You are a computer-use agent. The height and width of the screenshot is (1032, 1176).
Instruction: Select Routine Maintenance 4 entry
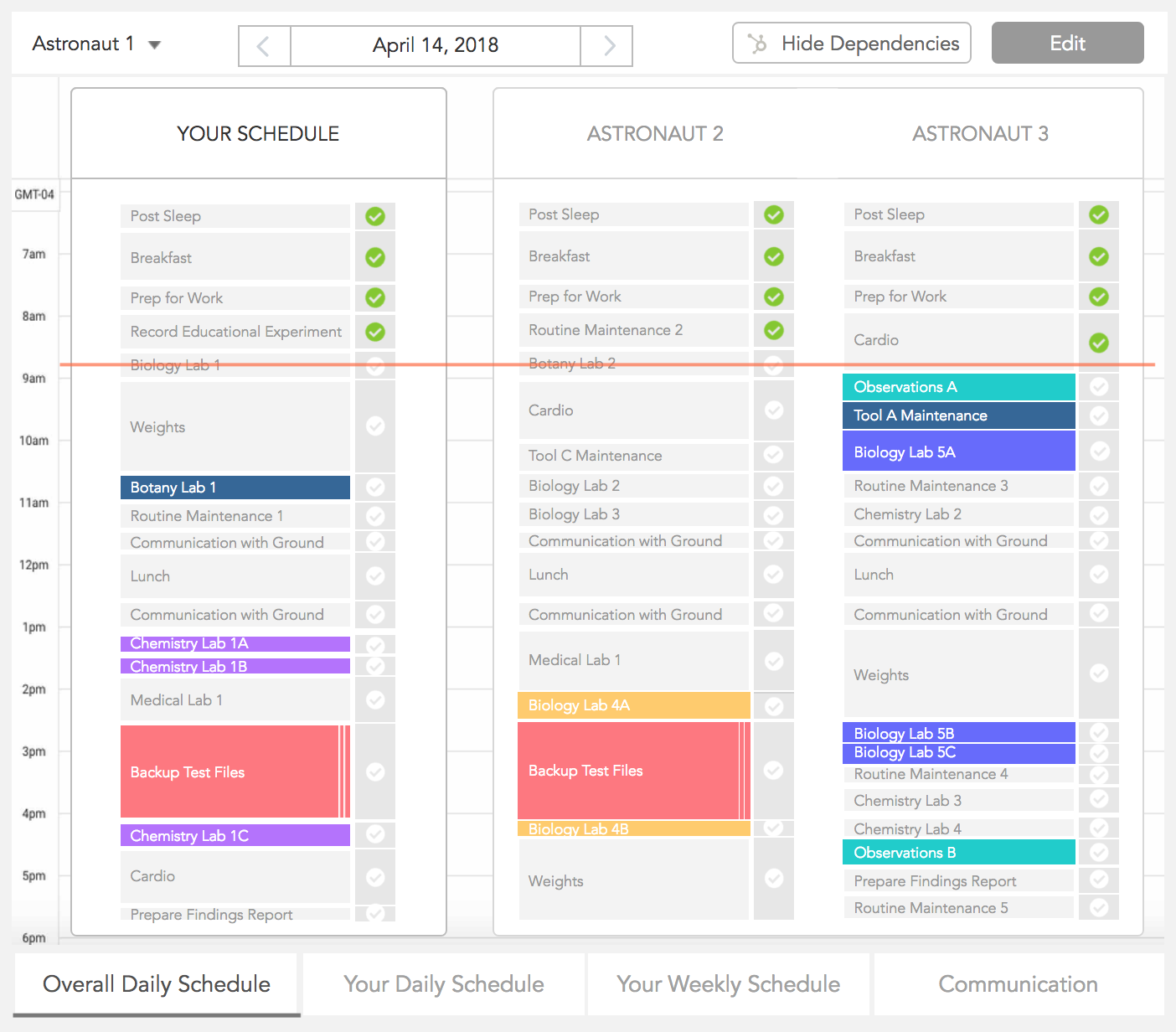(959, 774)
